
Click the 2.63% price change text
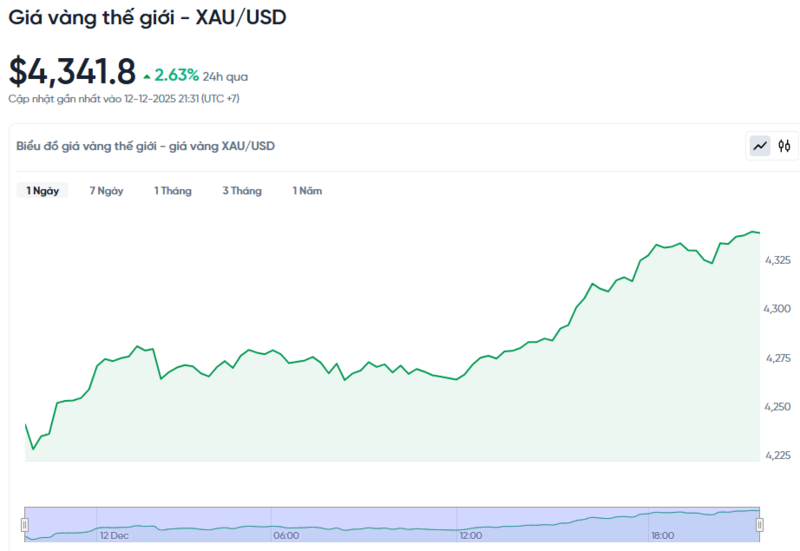[176, 76]
